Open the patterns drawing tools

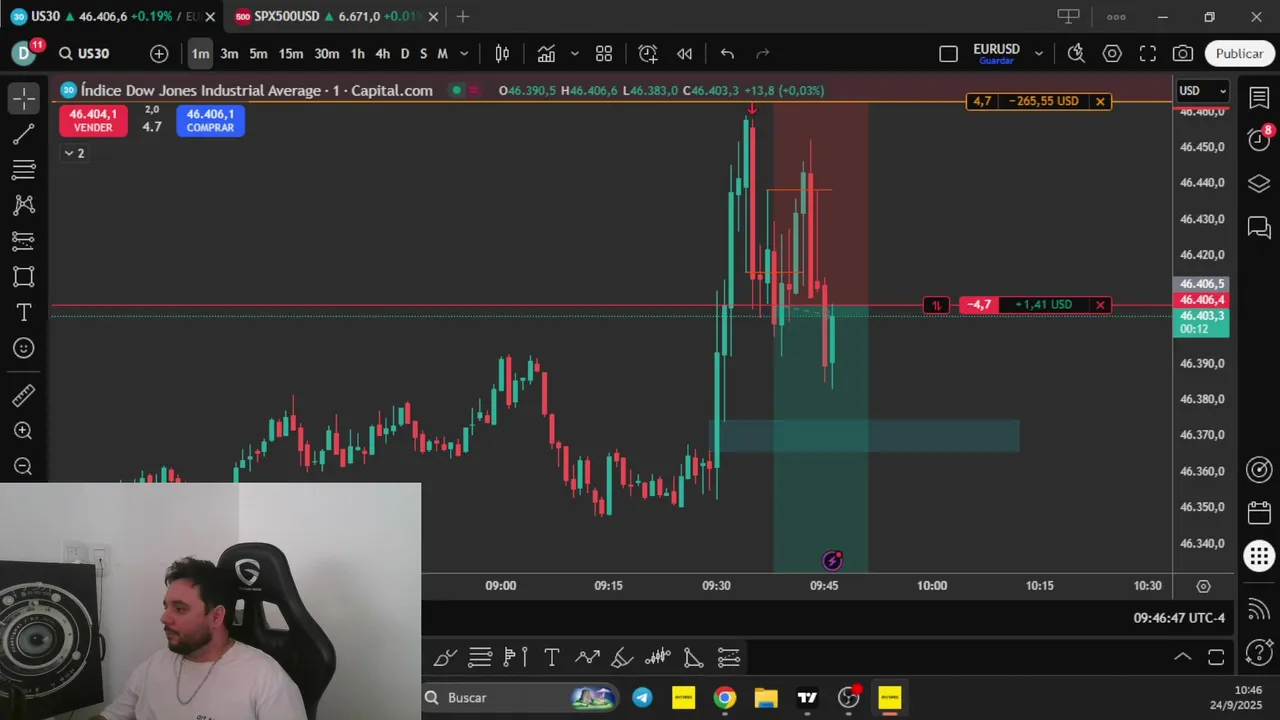click(24, 205)
